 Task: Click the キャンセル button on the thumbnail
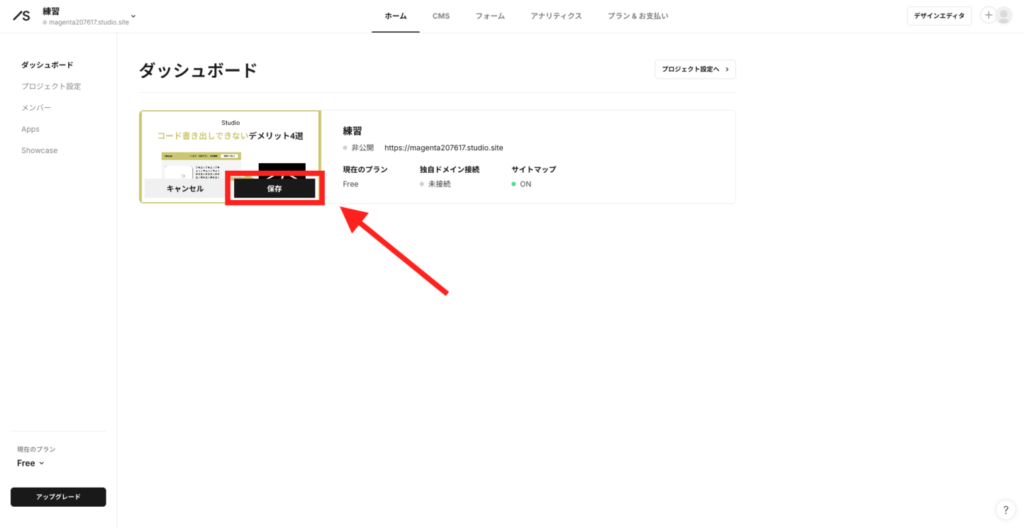(185, 188)
